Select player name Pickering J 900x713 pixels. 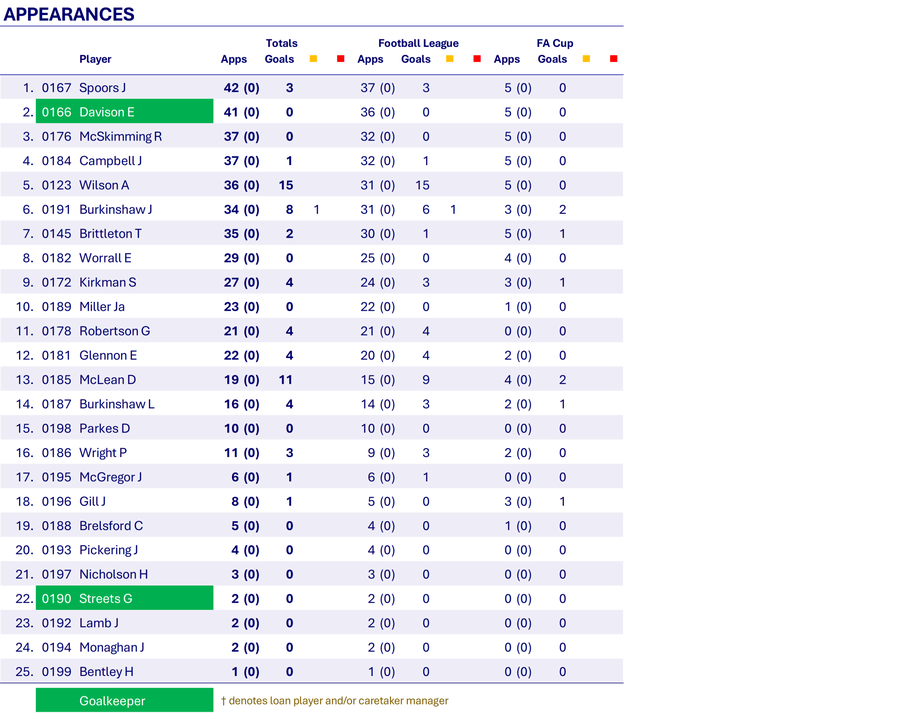[x=108, y=550]
